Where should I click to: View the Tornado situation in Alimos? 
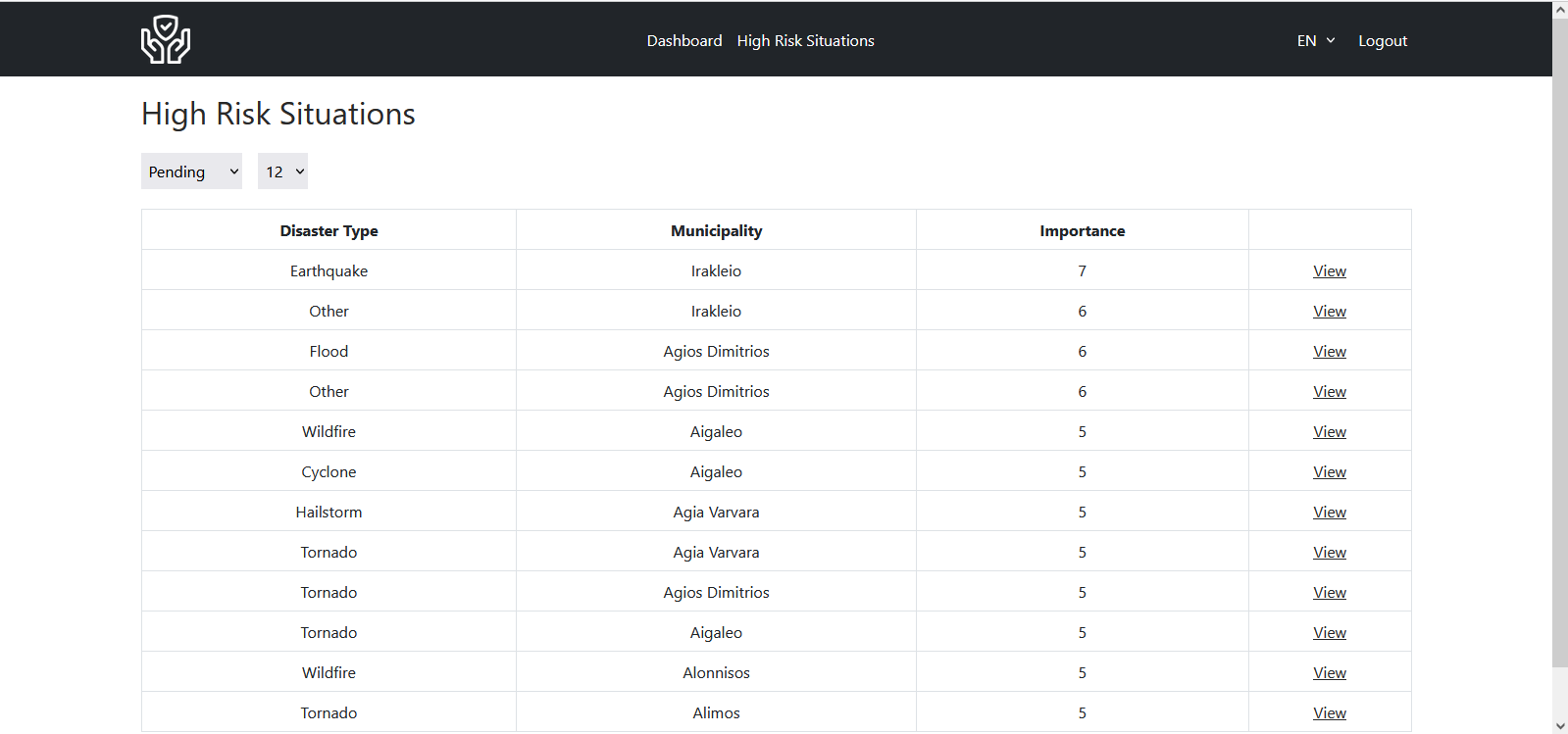[x=1329, y=713]
